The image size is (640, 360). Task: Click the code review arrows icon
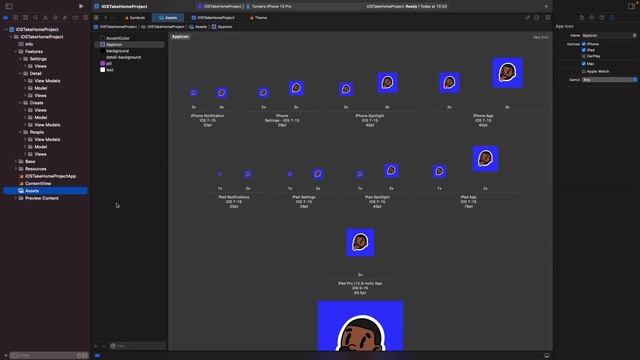coord(528,18)
